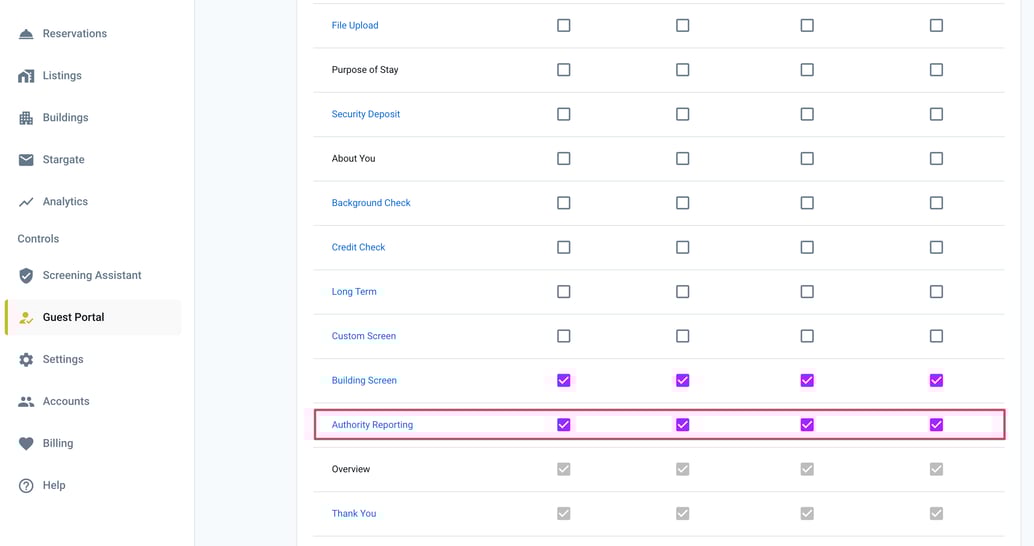Open Guest Portal in sidebar menu
This screenshot has width=1034, height=546.
point(73,318)
